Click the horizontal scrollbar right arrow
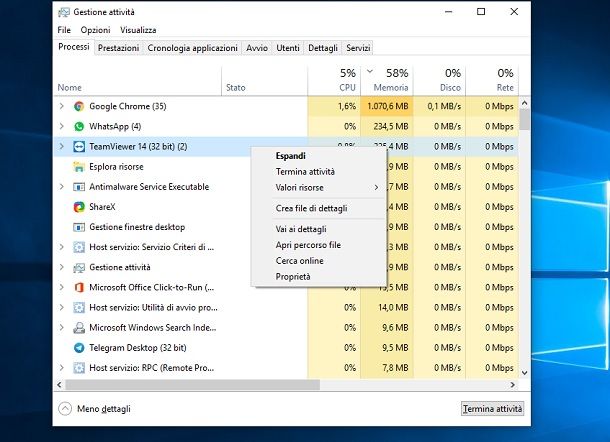The image size is (610, 442). pyautogui.click(x=513, y=385)
